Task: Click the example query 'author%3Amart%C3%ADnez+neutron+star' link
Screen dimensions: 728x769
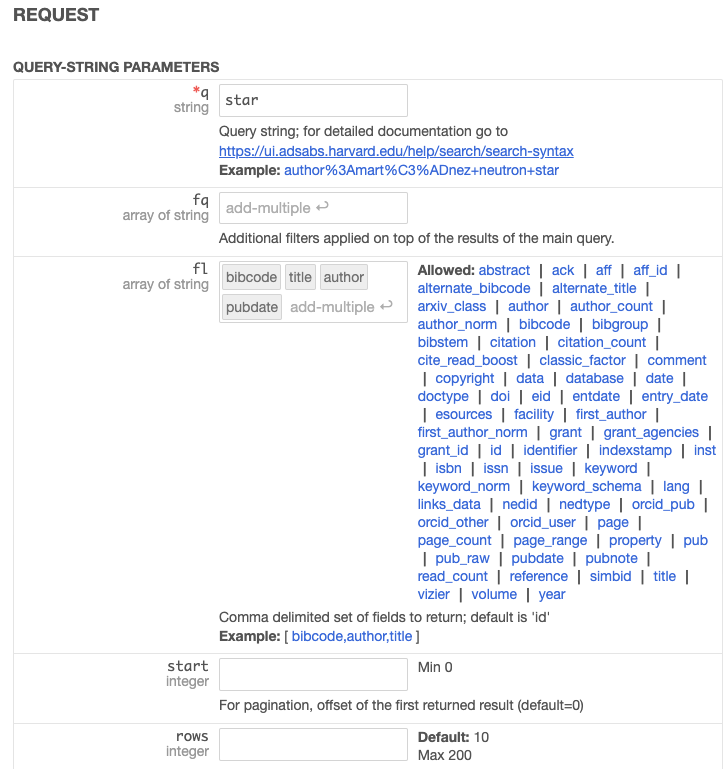Action: (421, 170)
